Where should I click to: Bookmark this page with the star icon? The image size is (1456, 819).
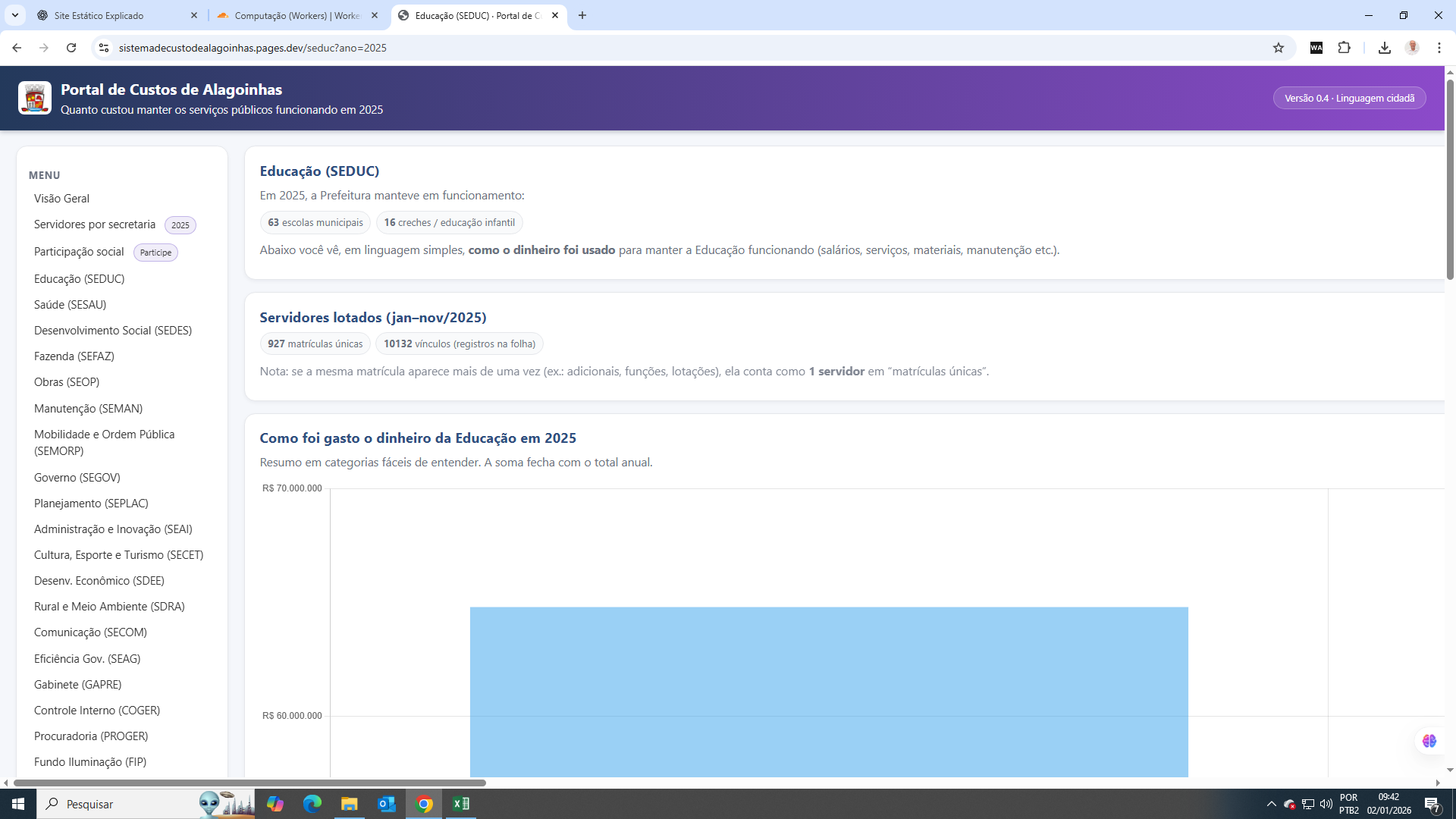pos(1279,48)
